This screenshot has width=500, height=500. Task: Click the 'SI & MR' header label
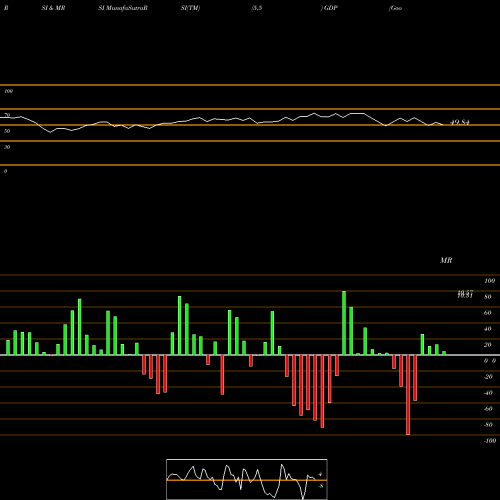click(53, 8)
